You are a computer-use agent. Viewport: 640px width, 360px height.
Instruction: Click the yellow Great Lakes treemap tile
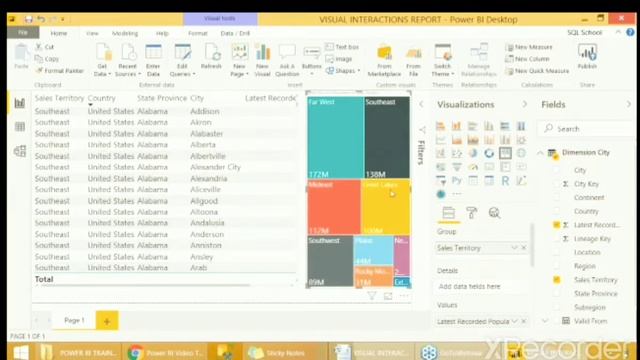(385, 207)
